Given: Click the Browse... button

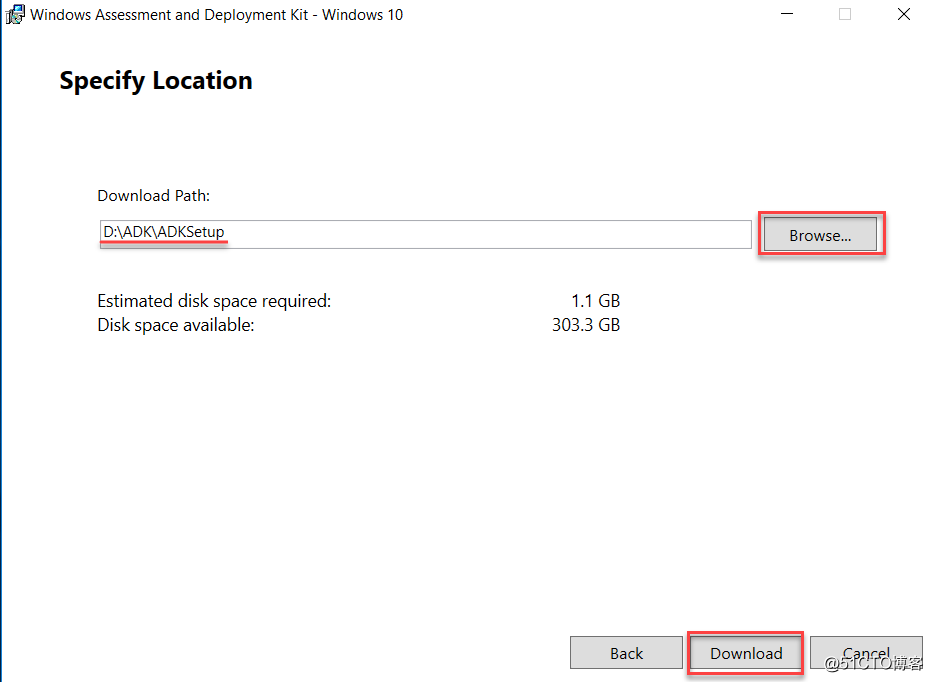Looking at the screenshot, I should coord(820,235).
